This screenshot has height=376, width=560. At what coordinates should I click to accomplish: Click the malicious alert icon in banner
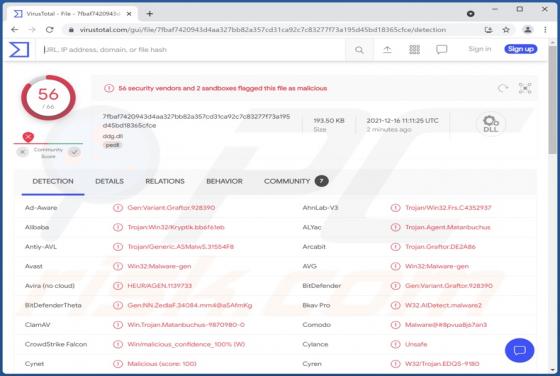pos(109,88)
